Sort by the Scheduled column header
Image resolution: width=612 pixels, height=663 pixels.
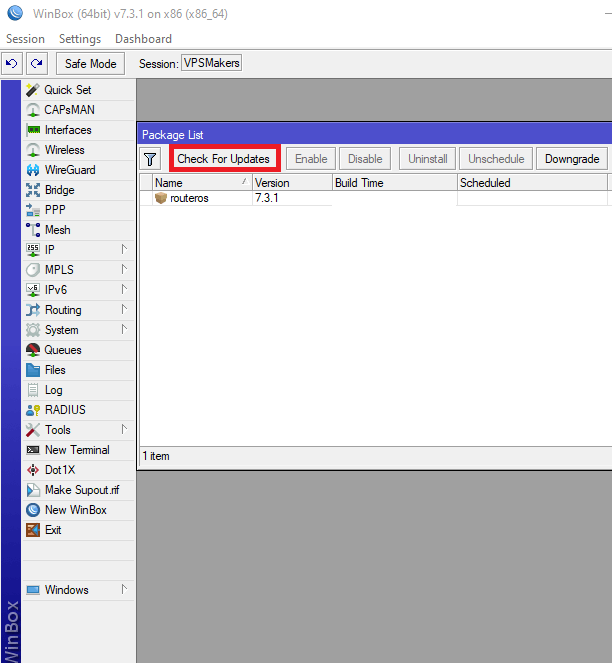pyautogui.click(x=532, y=183)
